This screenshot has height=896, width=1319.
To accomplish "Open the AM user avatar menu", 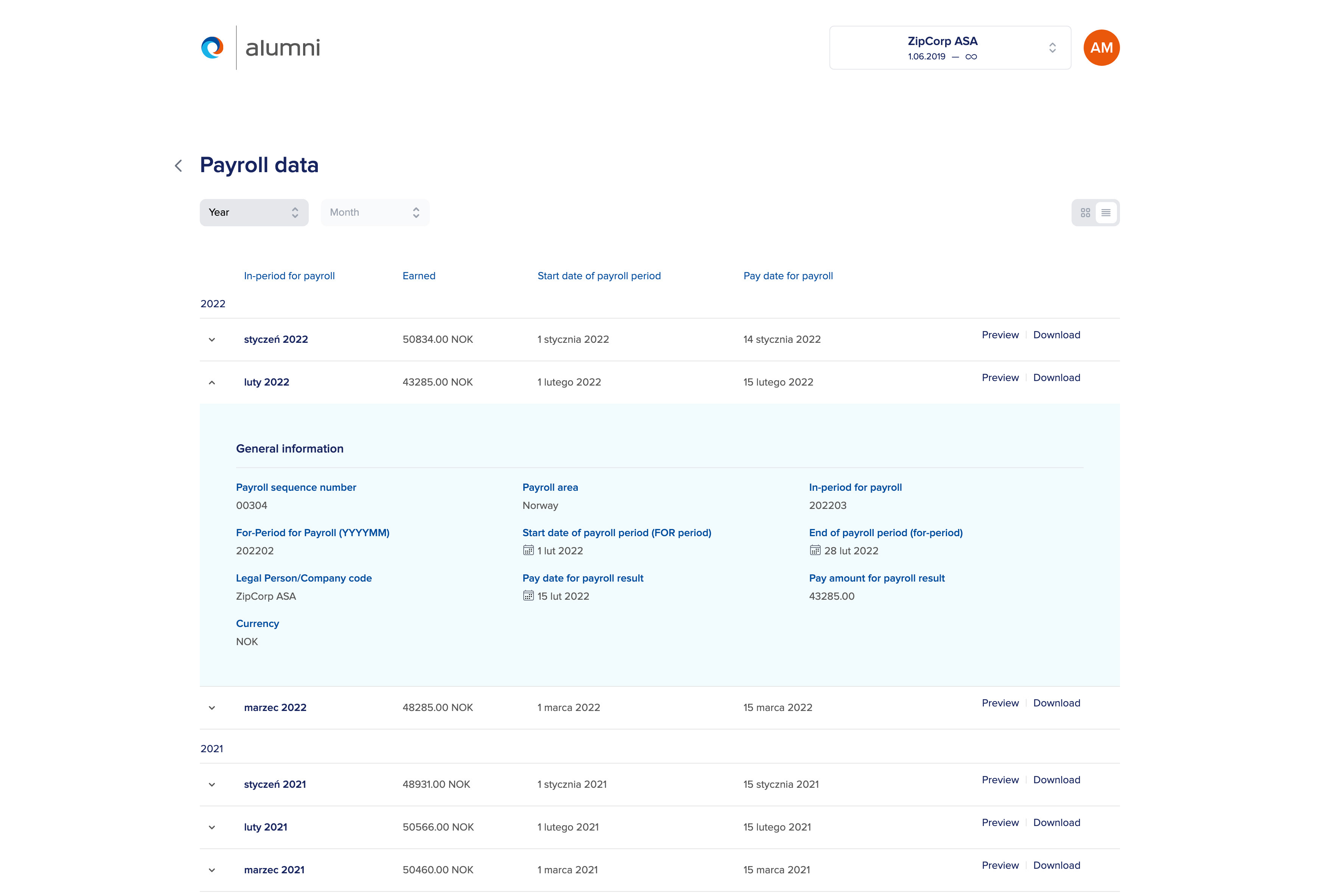I will pos(1101,48).
